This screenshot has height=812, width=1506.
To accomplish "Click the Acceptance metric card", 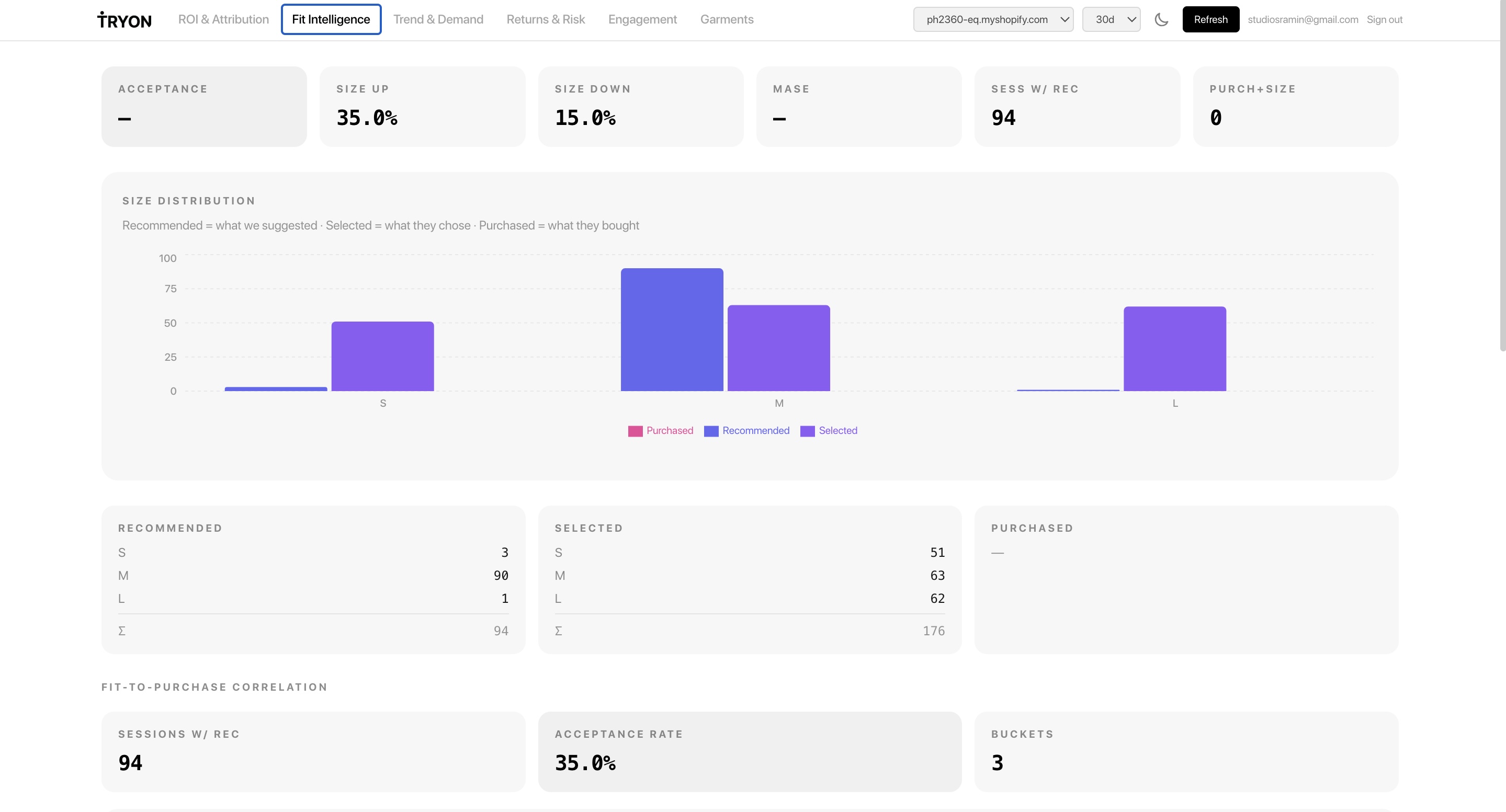I will coord(204,106).
